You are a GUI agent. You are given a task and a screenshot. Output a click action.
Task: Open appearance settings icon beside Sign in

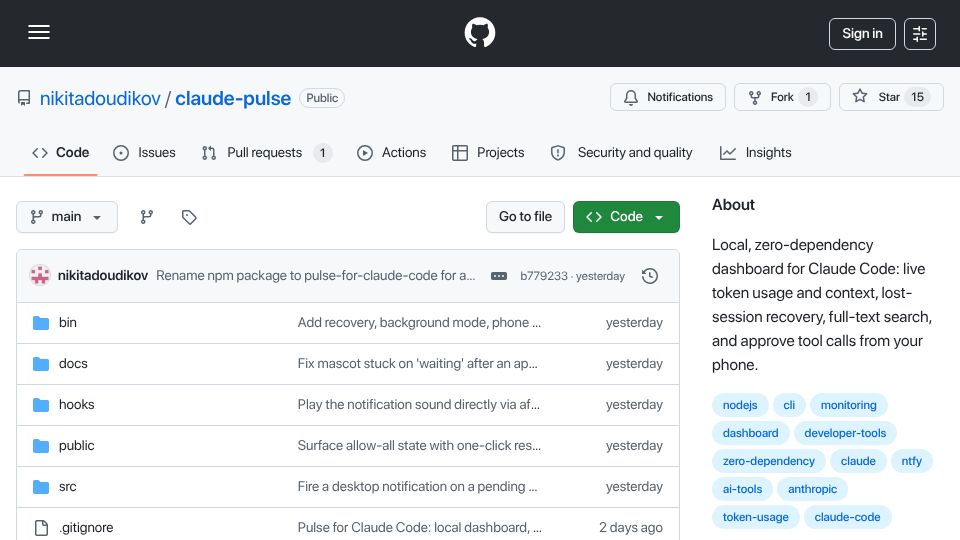click(x=920, y=34)
